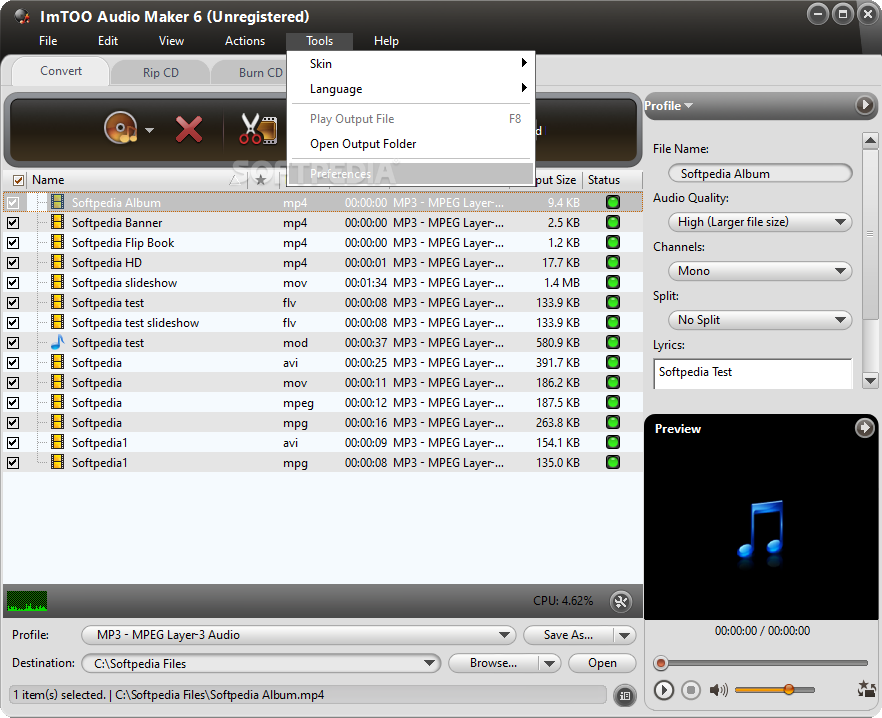The height and width of the screenshot is (718, 882).
Task: Click the File Name input field
Action: click(760, 173)
